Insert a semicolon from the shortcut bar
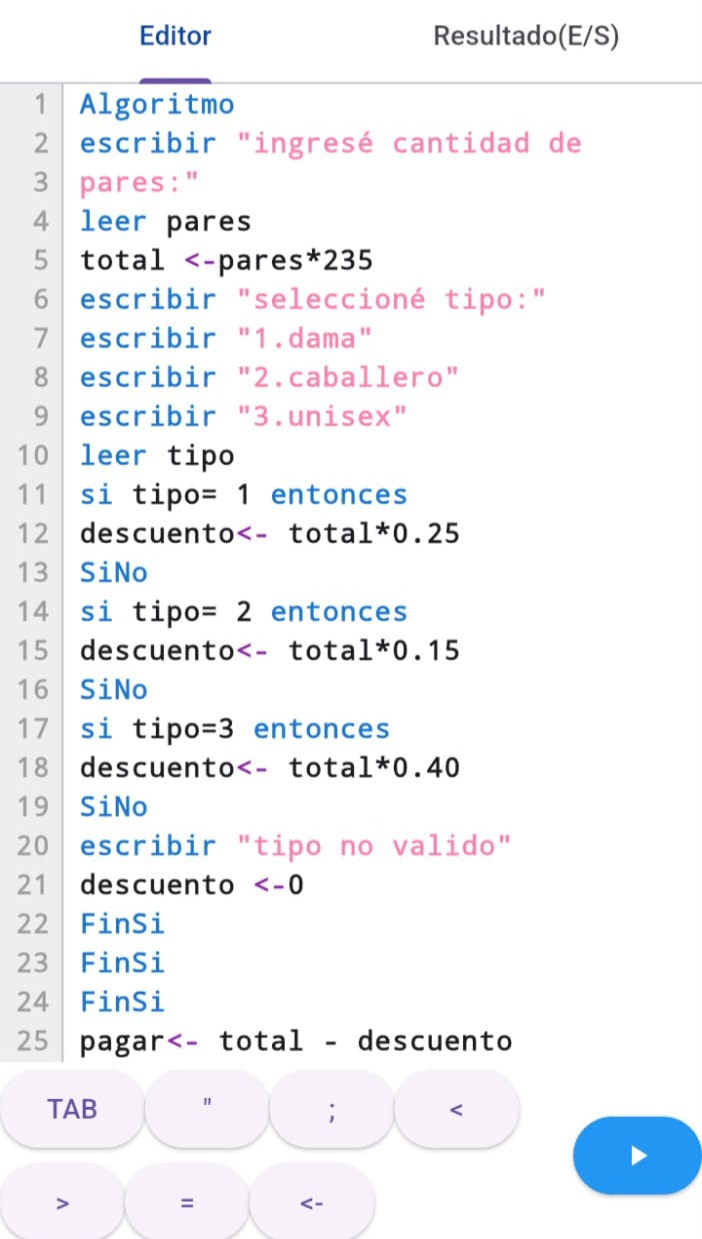Viewport: 702px width, 1239px height. (332, 1108)
